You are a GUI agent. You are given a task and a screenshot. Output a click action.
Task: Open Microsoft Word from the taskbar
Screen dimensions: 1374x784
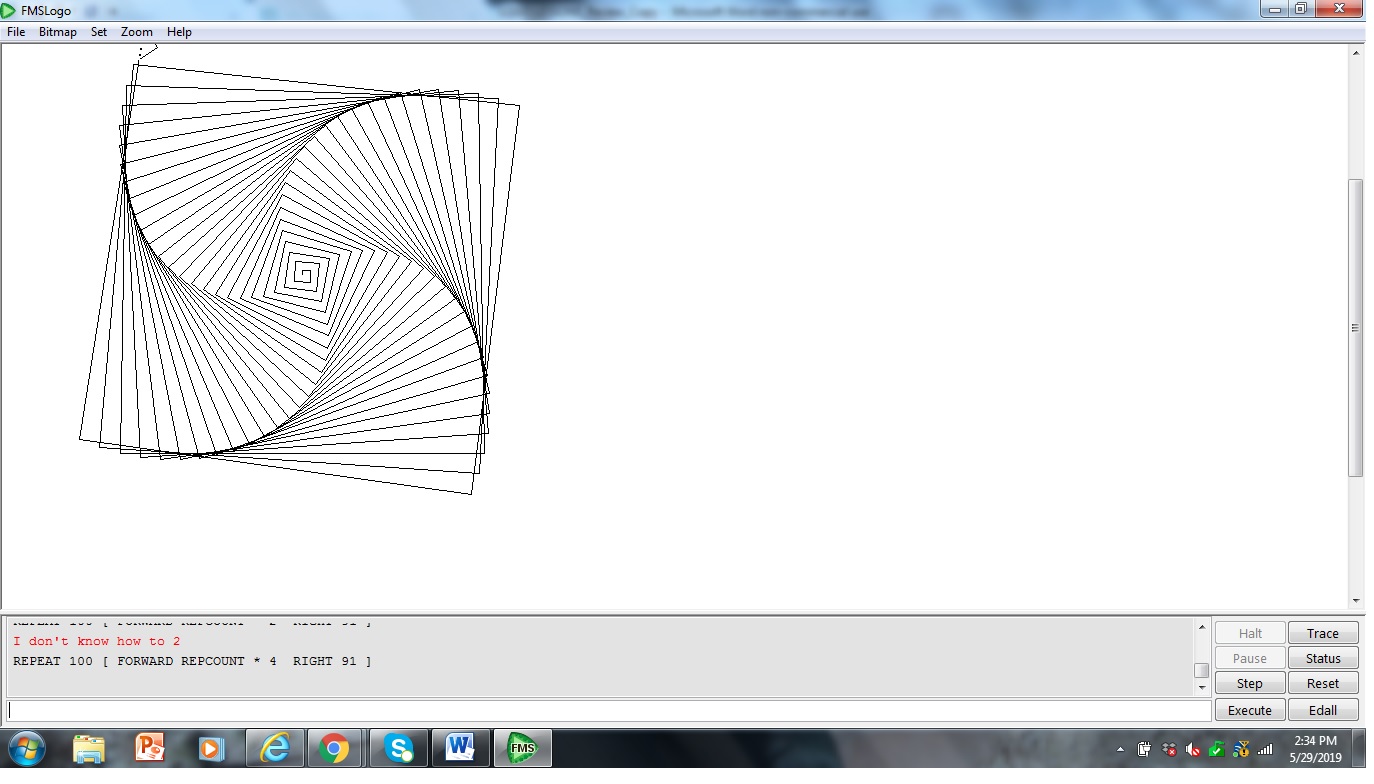click(462, 747)
